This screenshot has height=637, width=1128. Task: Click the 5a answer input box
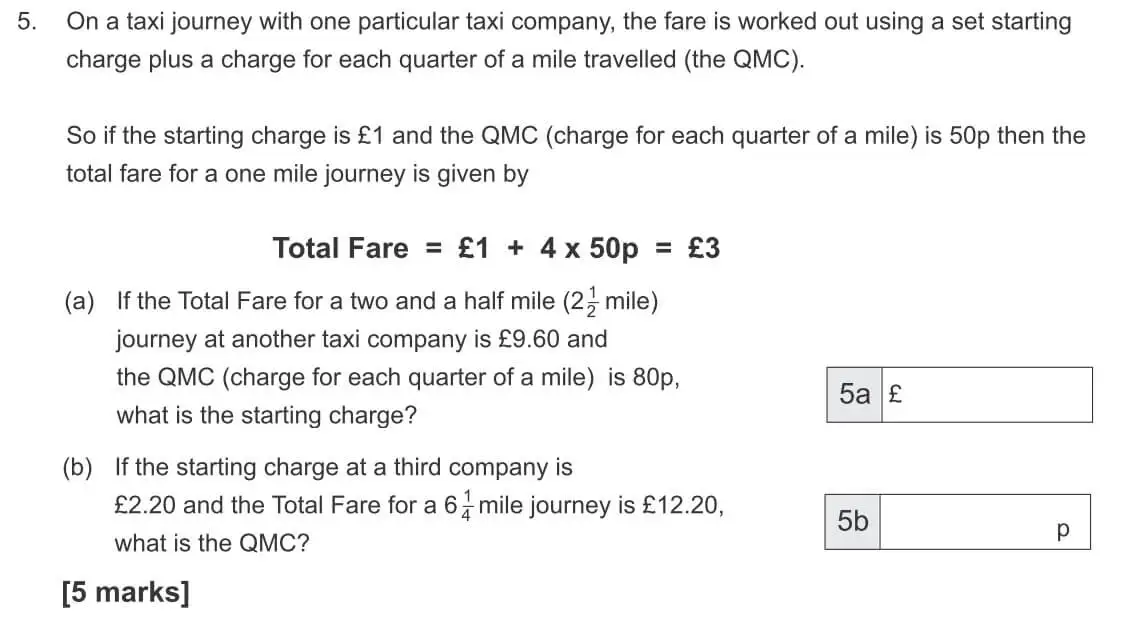[986, 394]
